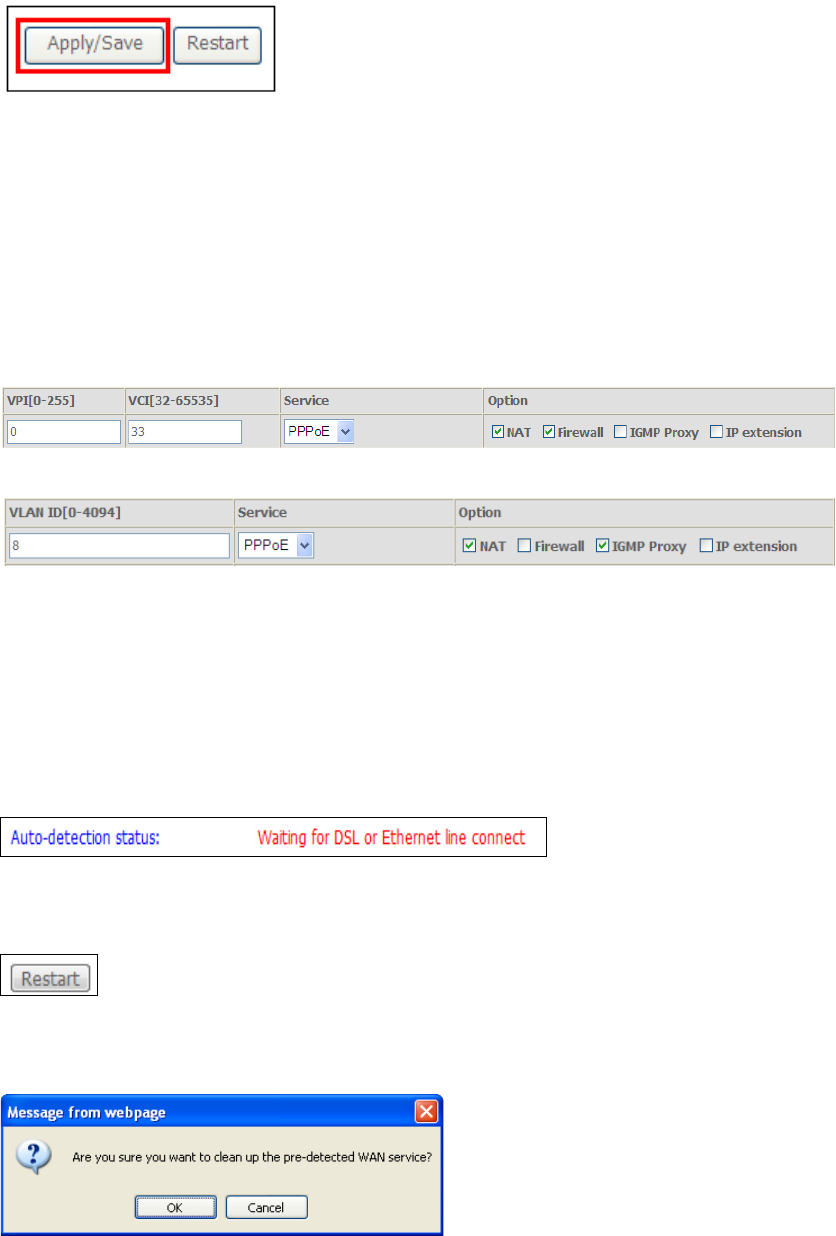The image size is (836, 1236).
Task: Uncheck NAT in the VLAN ID row
Action: click(470, 546)
